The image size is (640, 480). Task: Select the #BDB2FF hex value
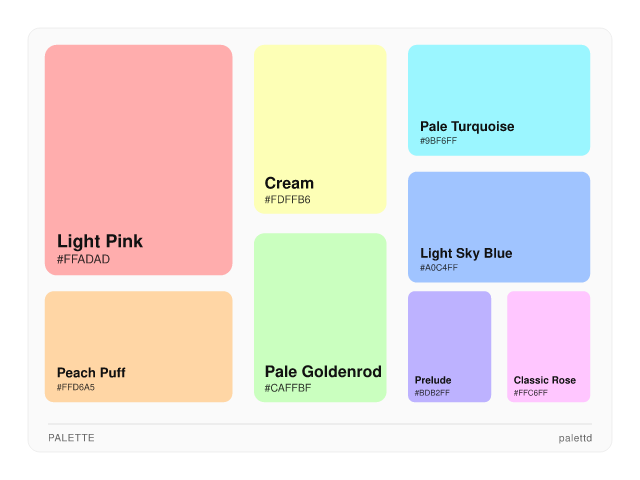click(x=432, y=393)
